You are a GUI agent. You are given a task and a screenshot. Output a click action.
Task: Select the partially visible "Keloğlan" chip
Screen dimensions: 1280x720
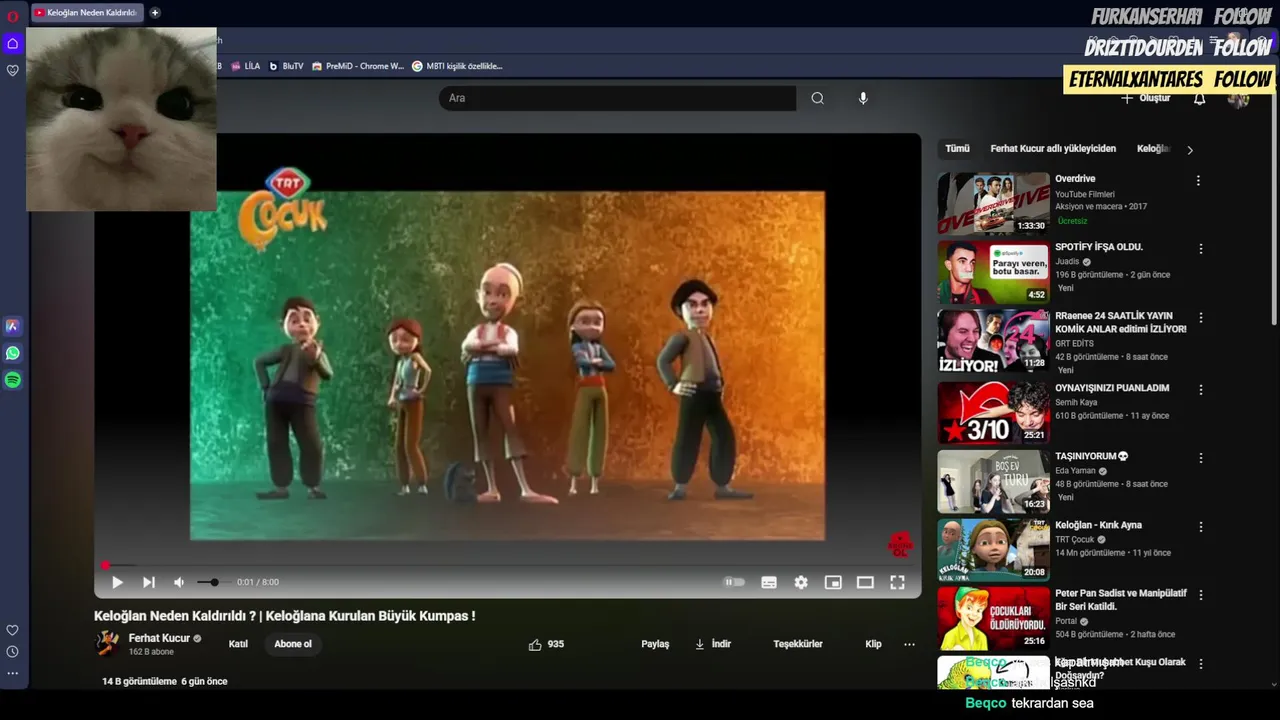point(1153,148)
